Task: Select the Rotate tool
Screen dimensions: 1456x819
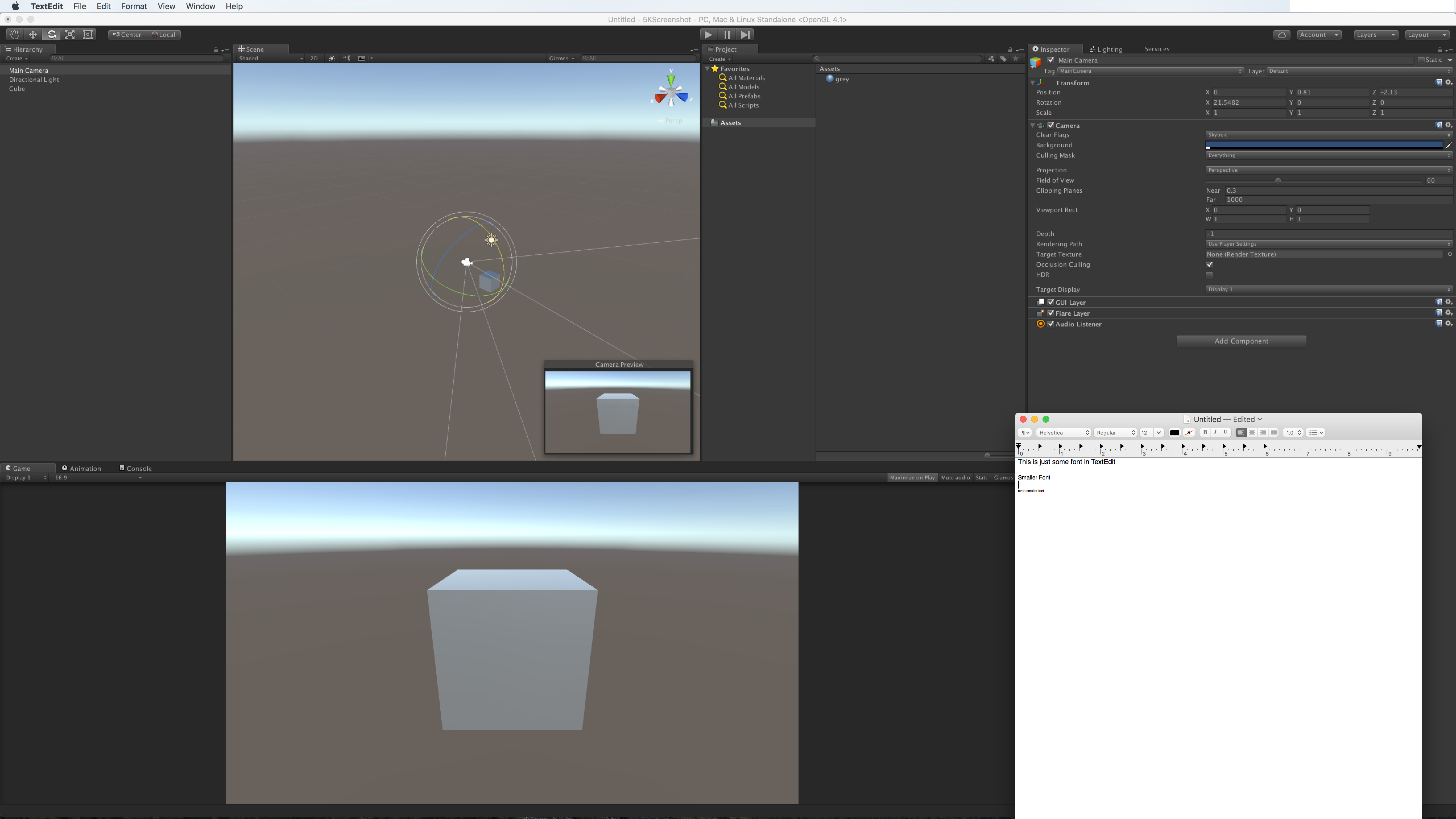Action: coord(51,34)
